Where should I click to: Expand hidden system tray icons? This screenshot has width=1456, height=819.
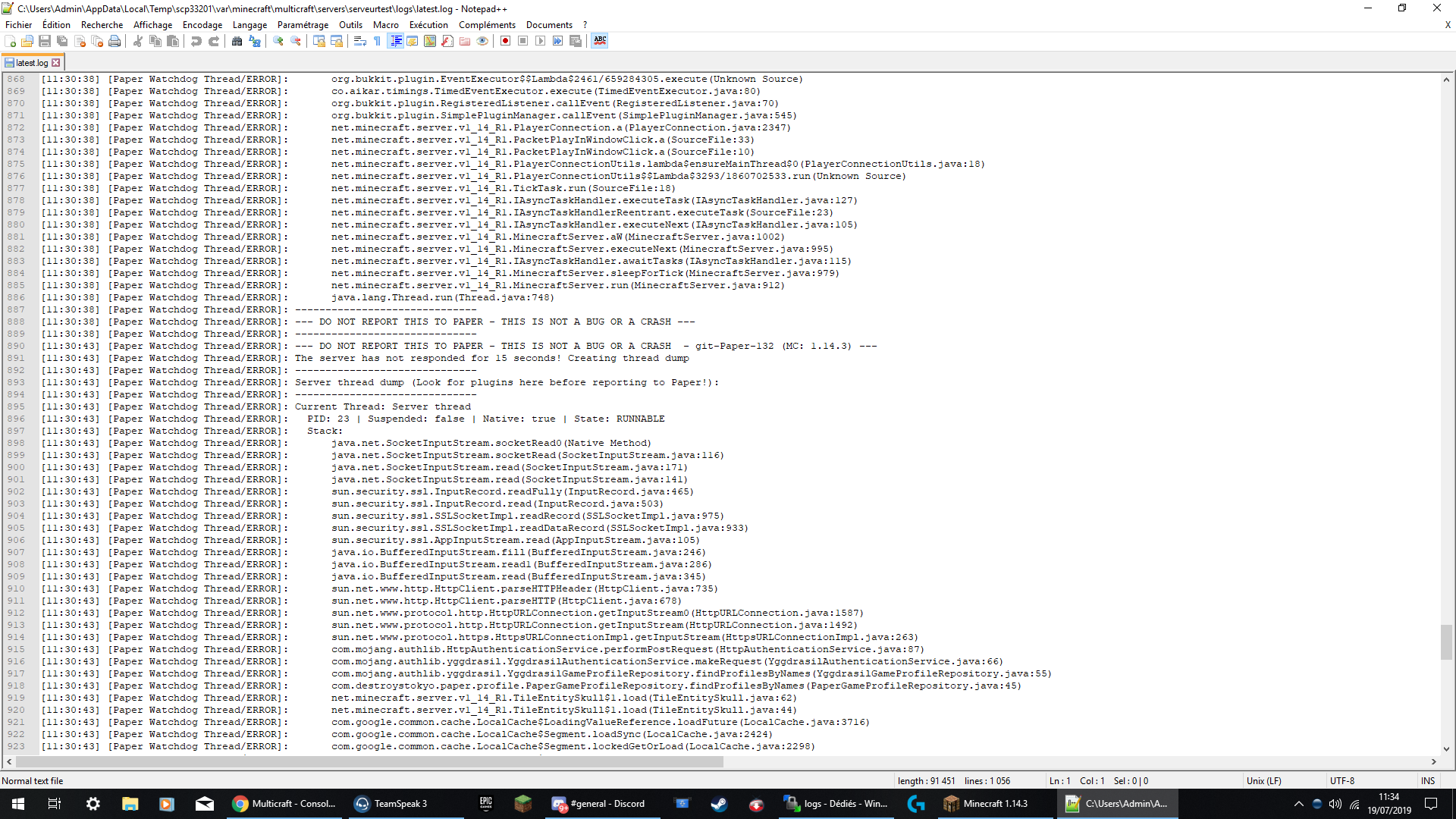1299,804
